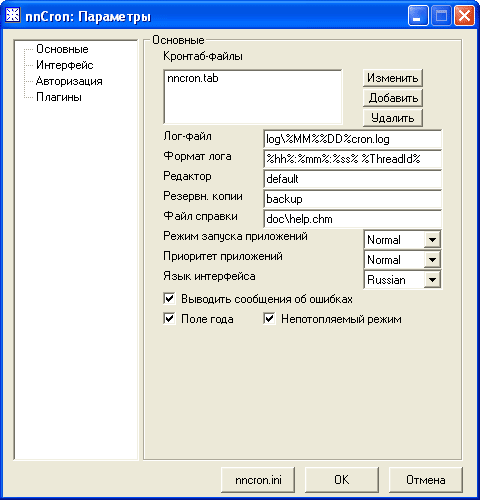Uncheck the Поле года checkbox

tap(169, 318)
